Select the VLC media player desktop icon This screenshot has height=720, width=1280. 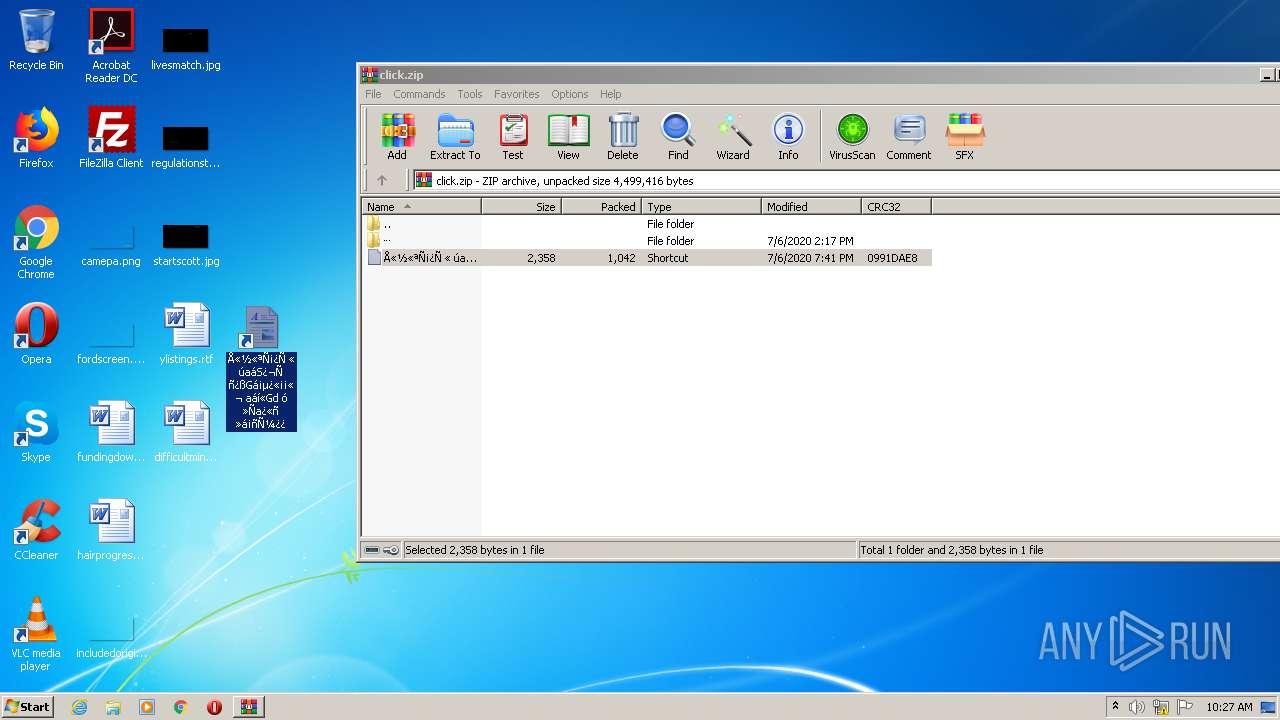pos(36,635)
